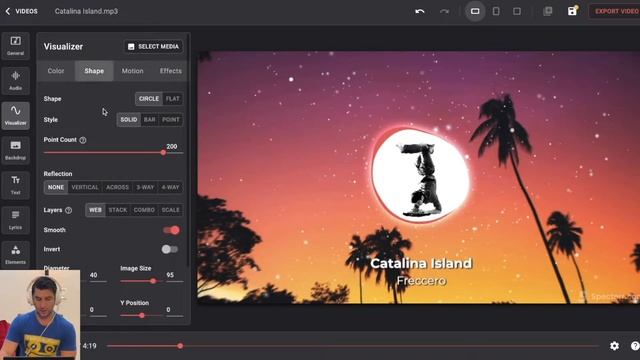Image resolution: width=640 pixels, height=360 pixels.
Task: Choose portrait aspect ratio icon
Action: (x=496, y=11)
